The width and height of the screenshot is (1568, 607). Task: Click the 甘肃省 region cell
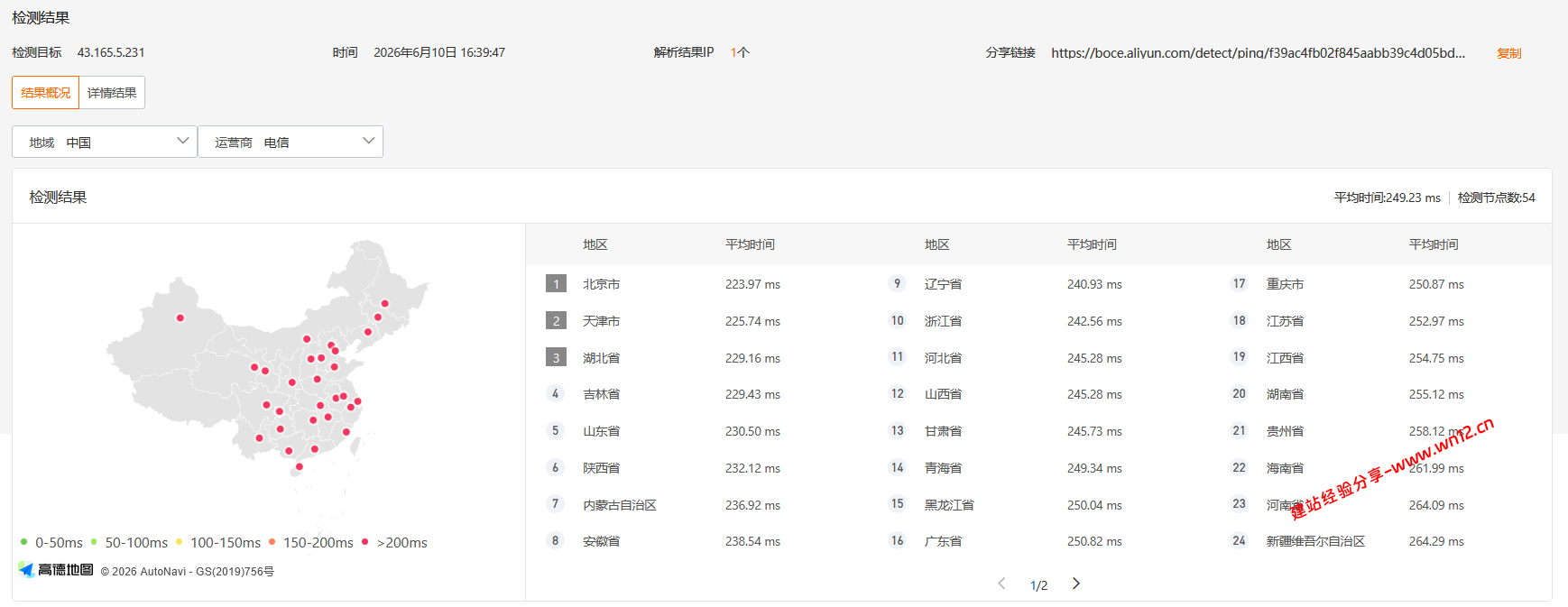(943, 431)
